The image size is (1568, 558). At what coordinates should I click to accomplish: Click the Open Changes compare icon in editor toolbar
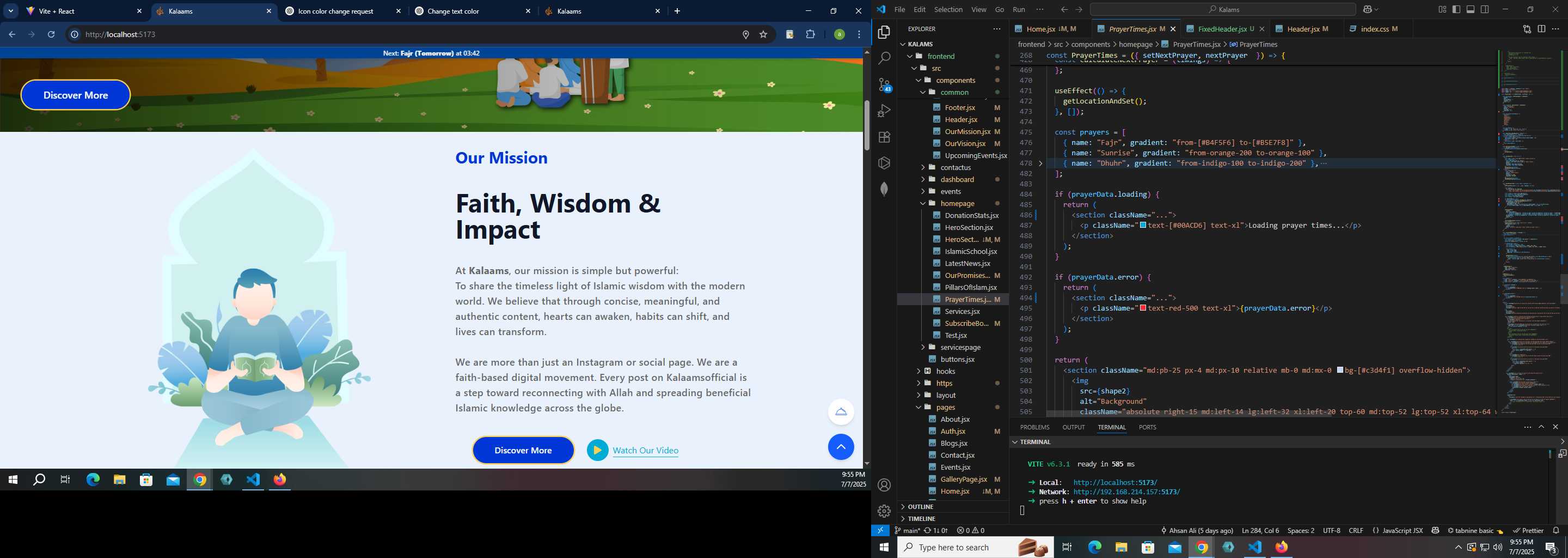[1527, 29]
